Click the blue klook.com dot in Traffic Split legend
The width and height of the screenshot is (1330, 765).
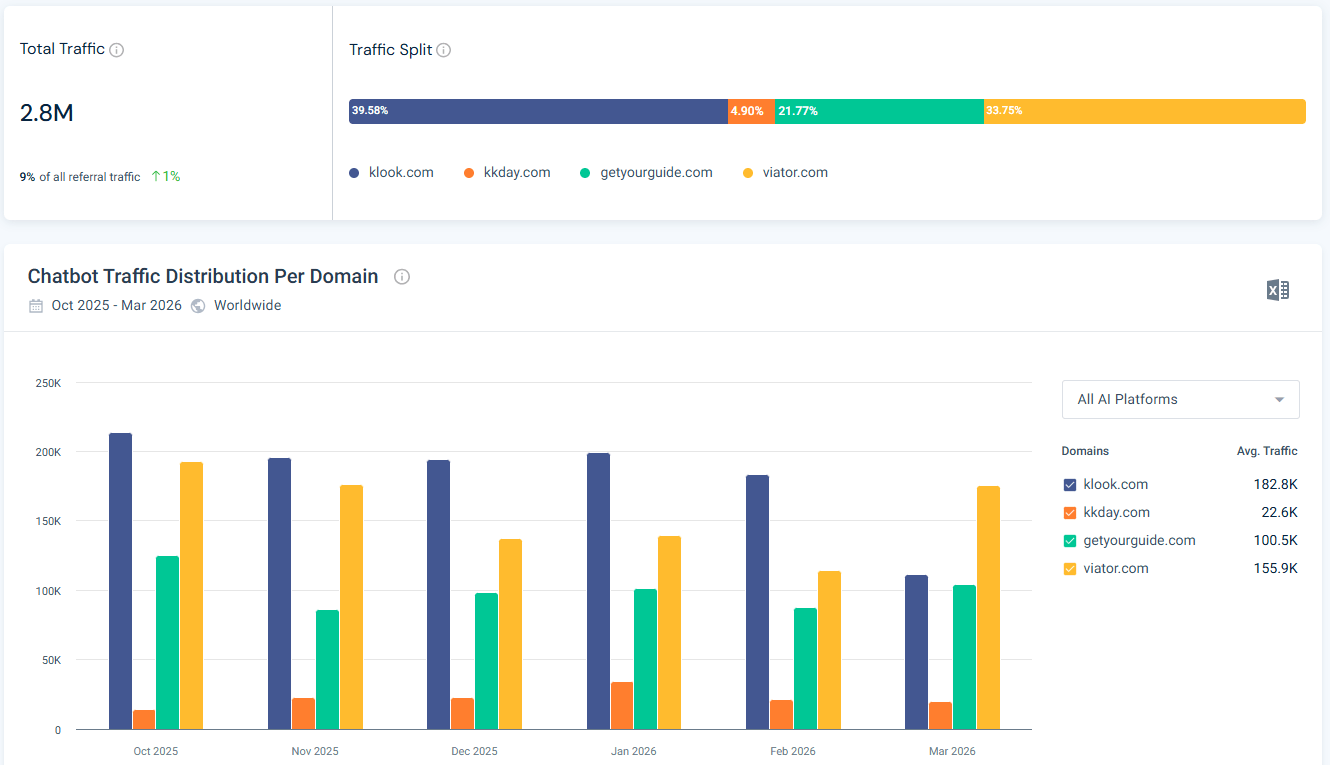pyautogui.click(x=354, y=173)
